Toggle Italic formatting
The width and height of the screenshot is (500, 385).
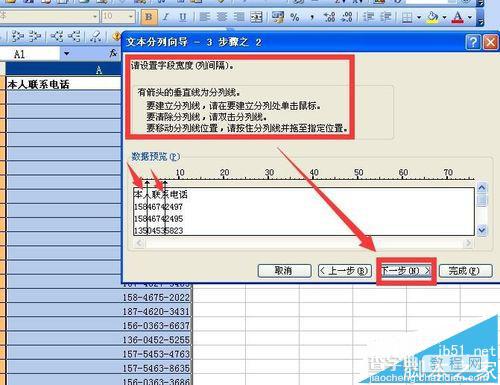coord(166,17)
